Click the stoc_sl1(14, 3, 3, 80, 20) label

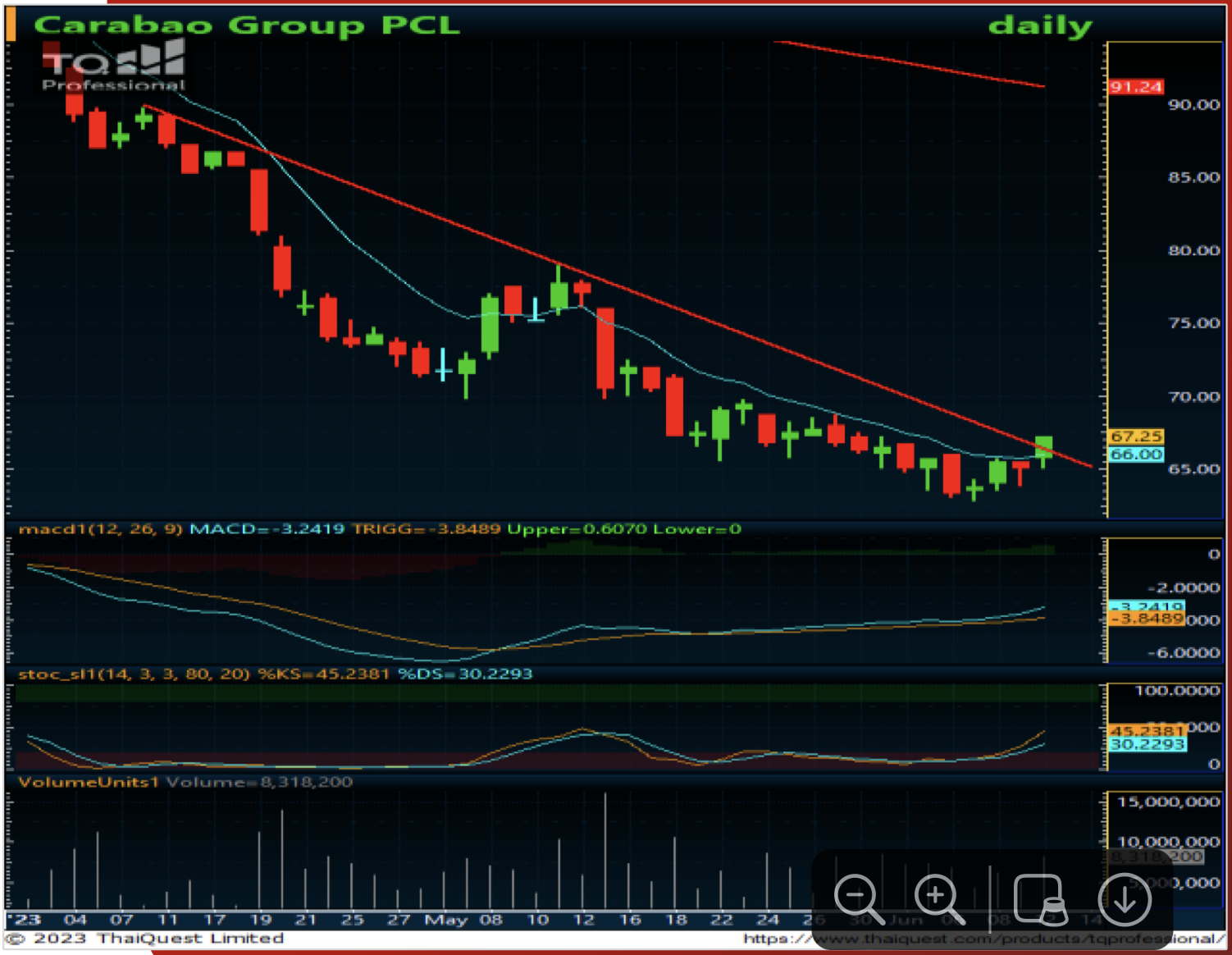[135, 674]
